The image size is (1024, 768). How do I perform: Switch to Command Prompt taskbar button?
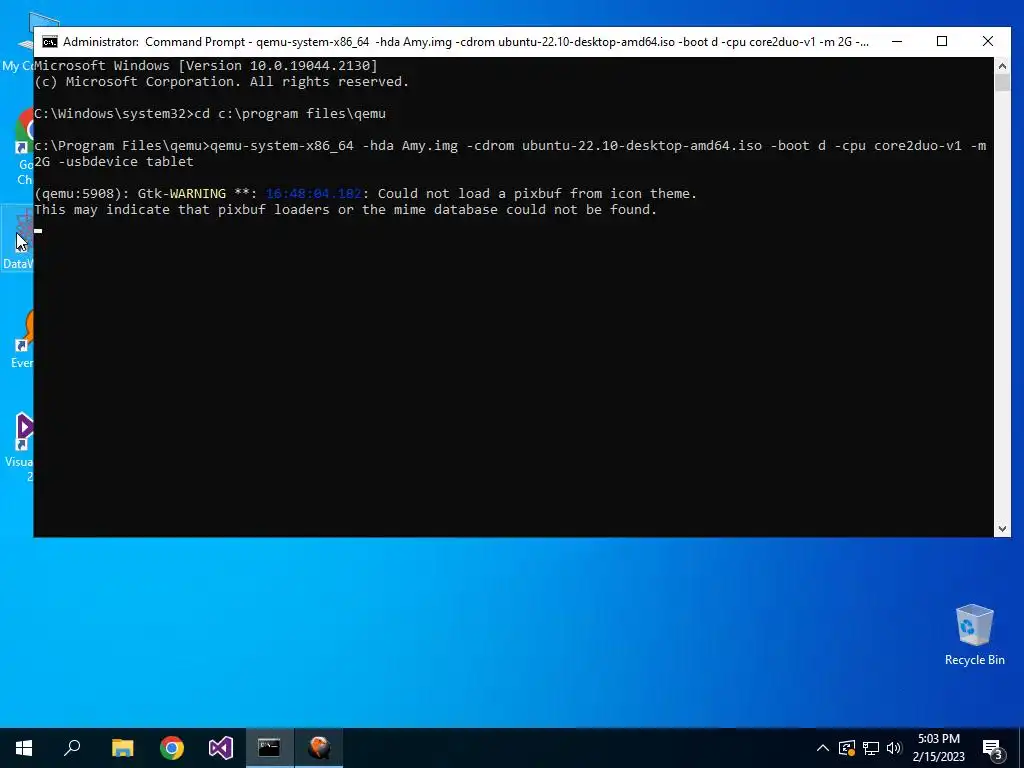[x=269, y=748]
